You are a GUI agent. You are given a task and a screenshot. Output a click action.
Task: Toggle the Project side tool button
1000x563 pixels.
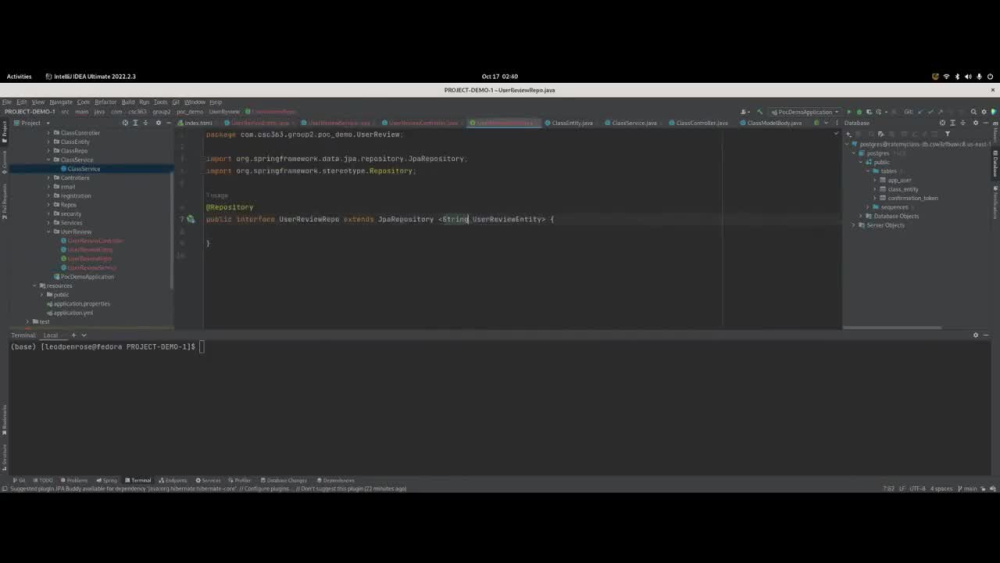[4, 130]
